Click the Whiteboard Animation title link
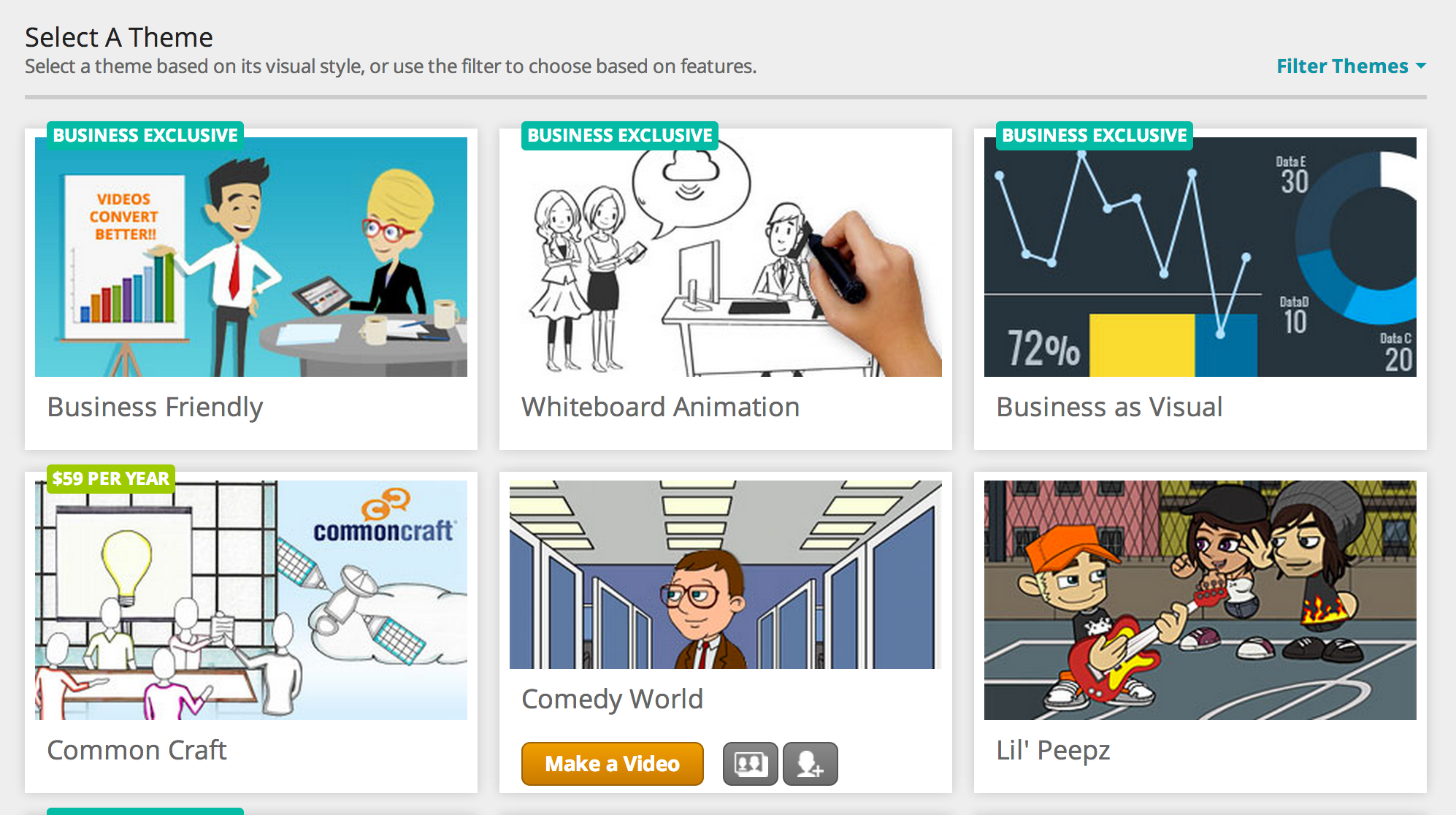The image size is (1456, 815). (x=660, y=407)
